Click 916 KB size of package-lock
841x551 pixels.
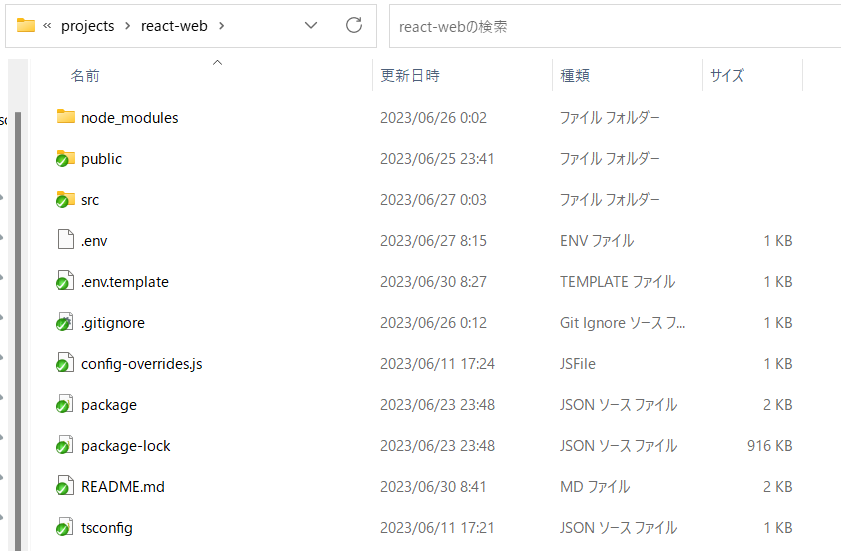point(770,446)
